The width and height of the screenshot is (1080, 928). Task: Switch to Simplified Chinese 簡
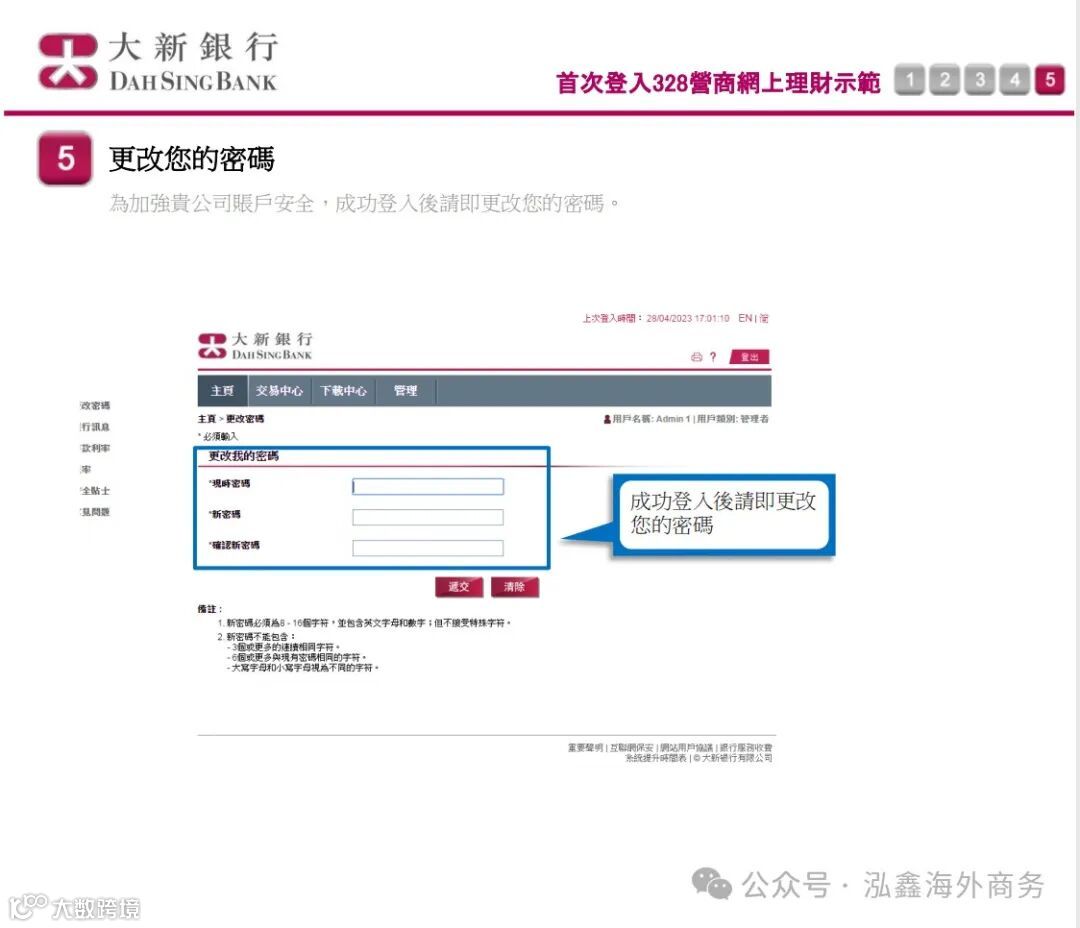coord(764,318)
